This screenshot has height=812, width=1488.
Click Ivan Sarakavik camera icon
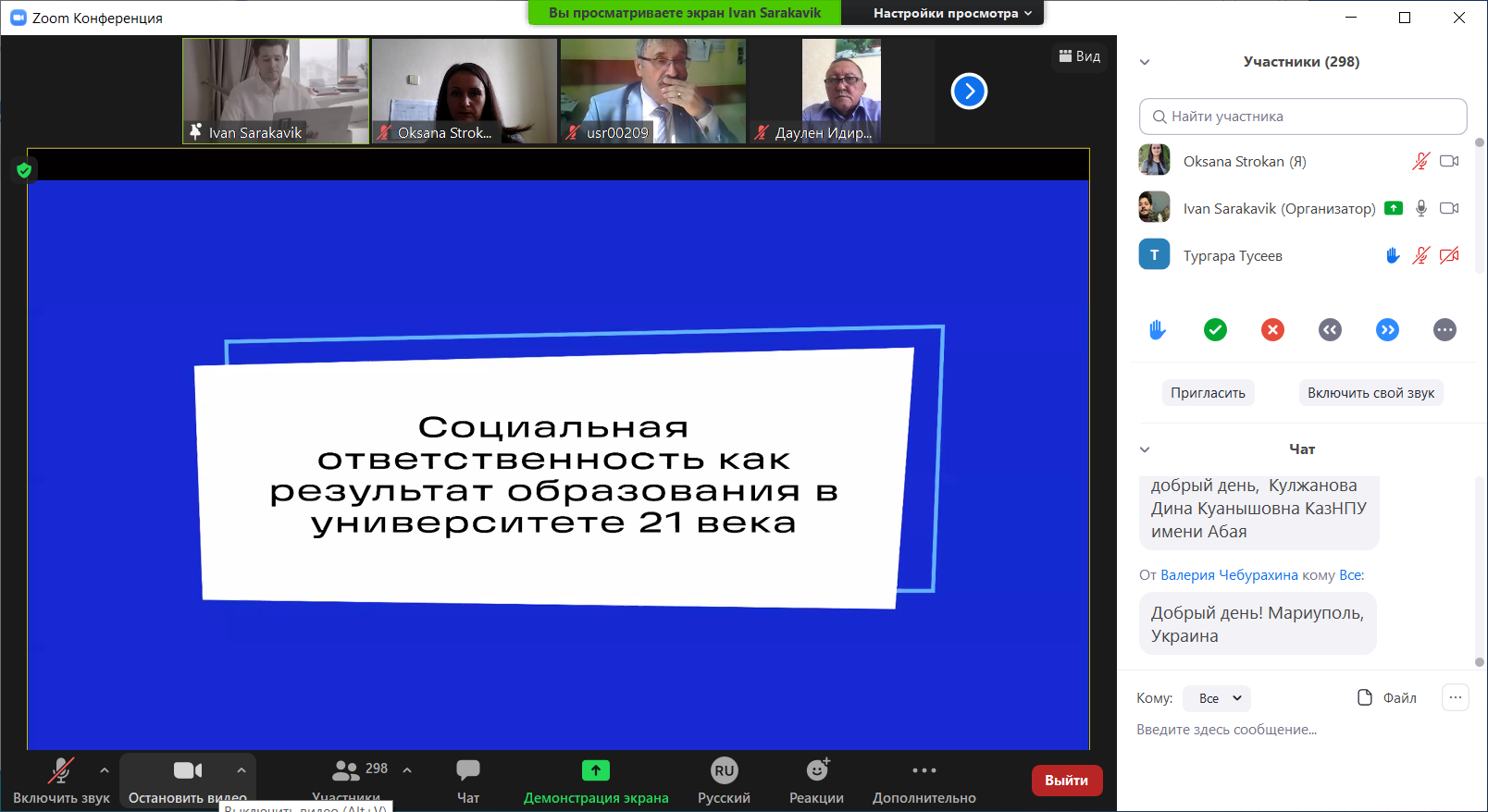[1449, 208]
